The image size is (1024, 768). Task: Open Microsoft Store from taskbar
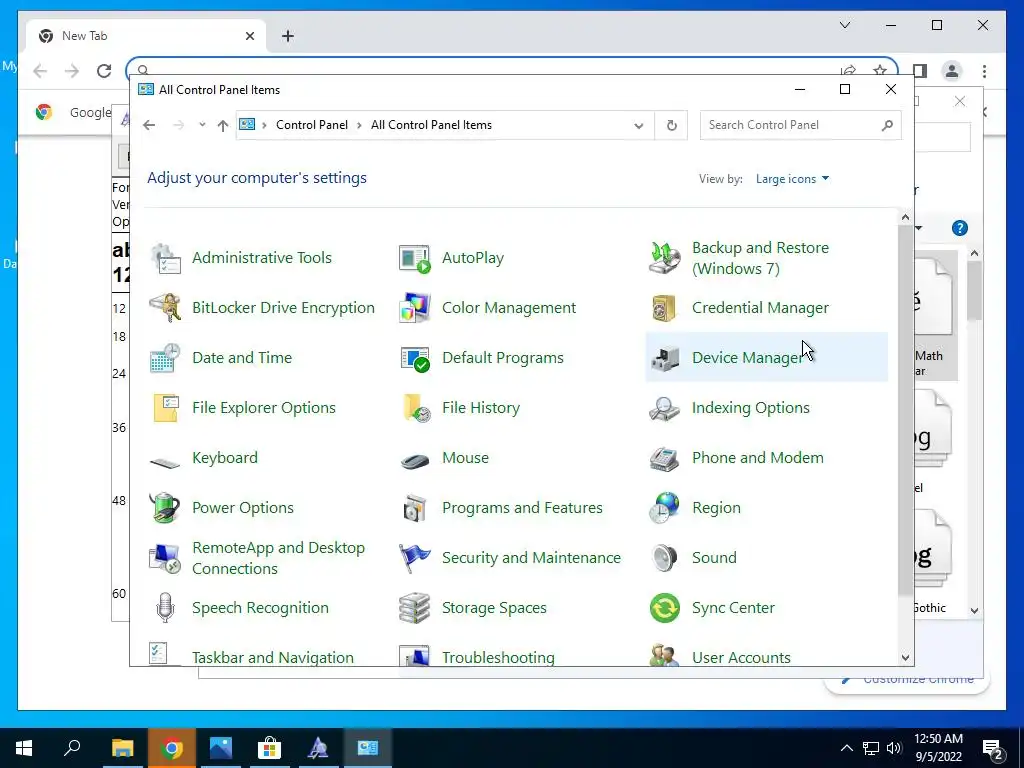(x=269, y=748)
